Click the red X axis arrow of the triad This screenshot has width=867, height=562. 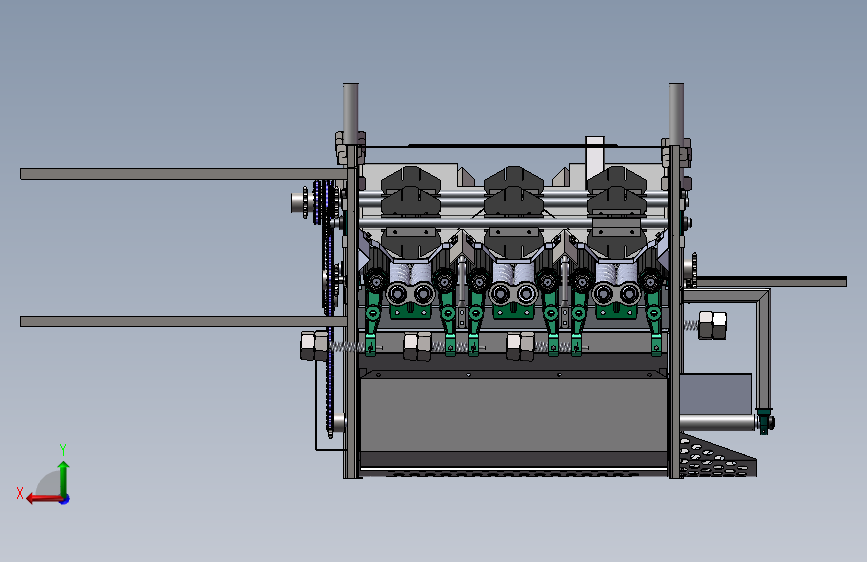click(43, 499)
